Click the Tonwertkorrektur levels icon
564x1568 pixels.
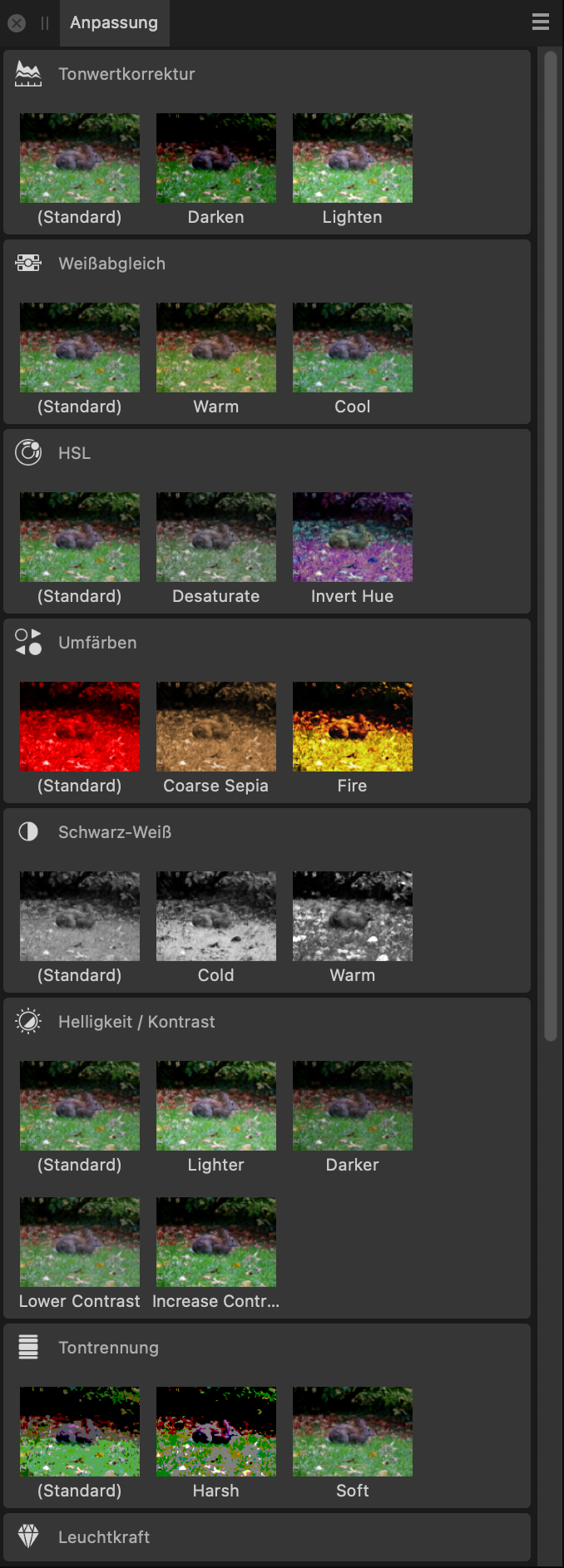click(x=28, y=74)
